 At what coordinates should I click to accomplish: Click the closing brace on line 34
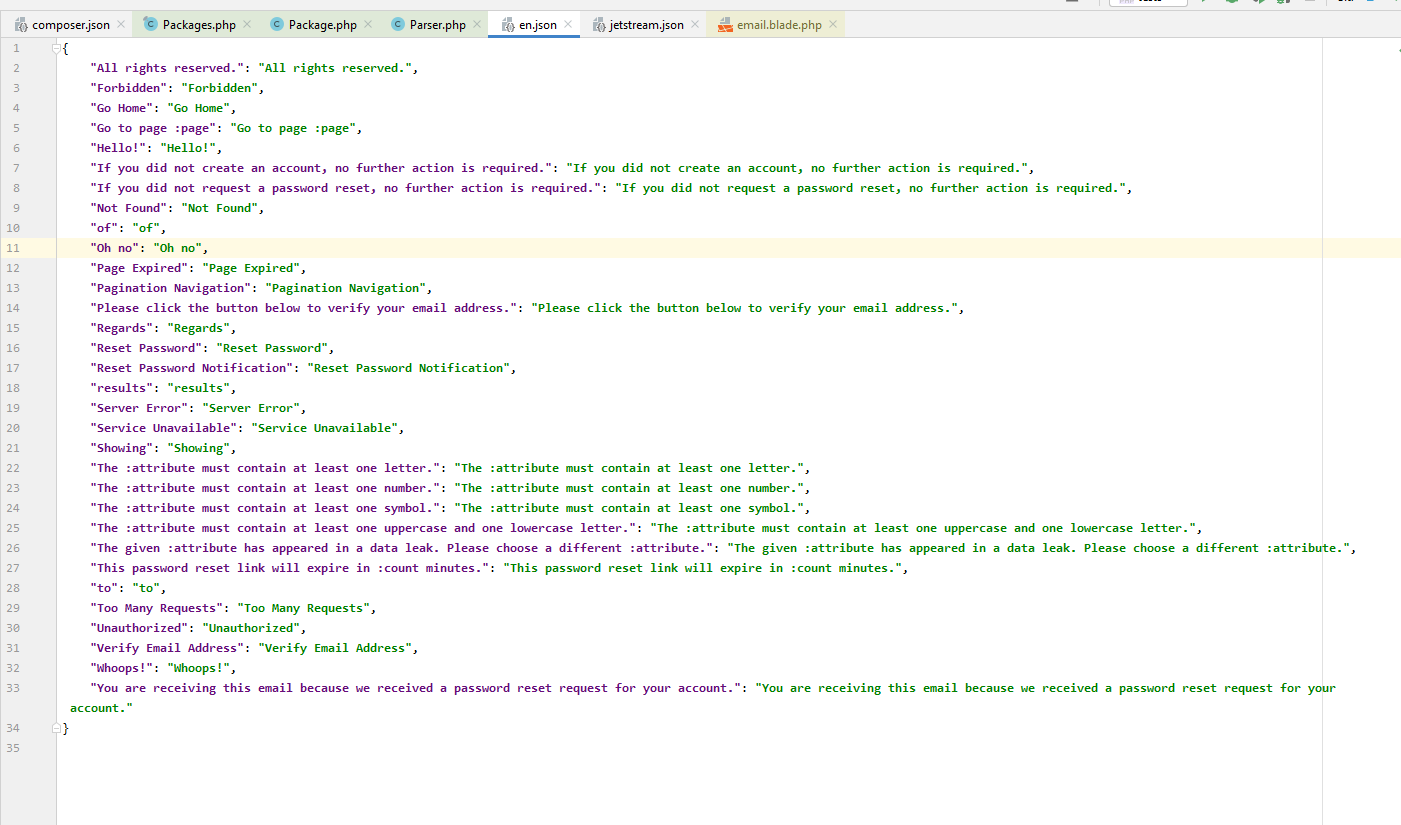66,728
